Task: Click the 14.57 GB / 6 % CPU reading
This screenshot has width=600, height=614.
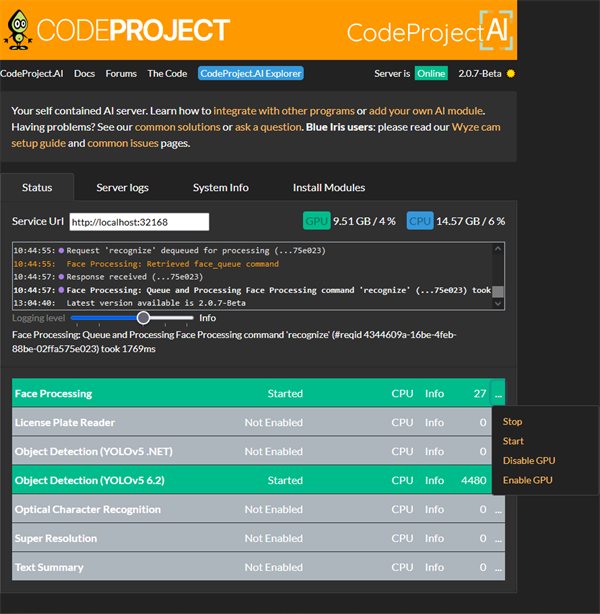Action: (470, 221)
